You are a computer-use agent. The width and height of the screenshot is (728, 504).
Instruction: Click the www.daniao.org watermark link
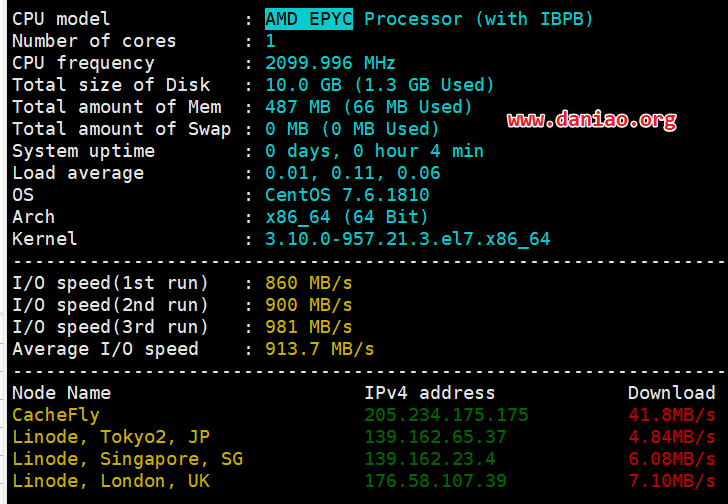tap(592, 120)
